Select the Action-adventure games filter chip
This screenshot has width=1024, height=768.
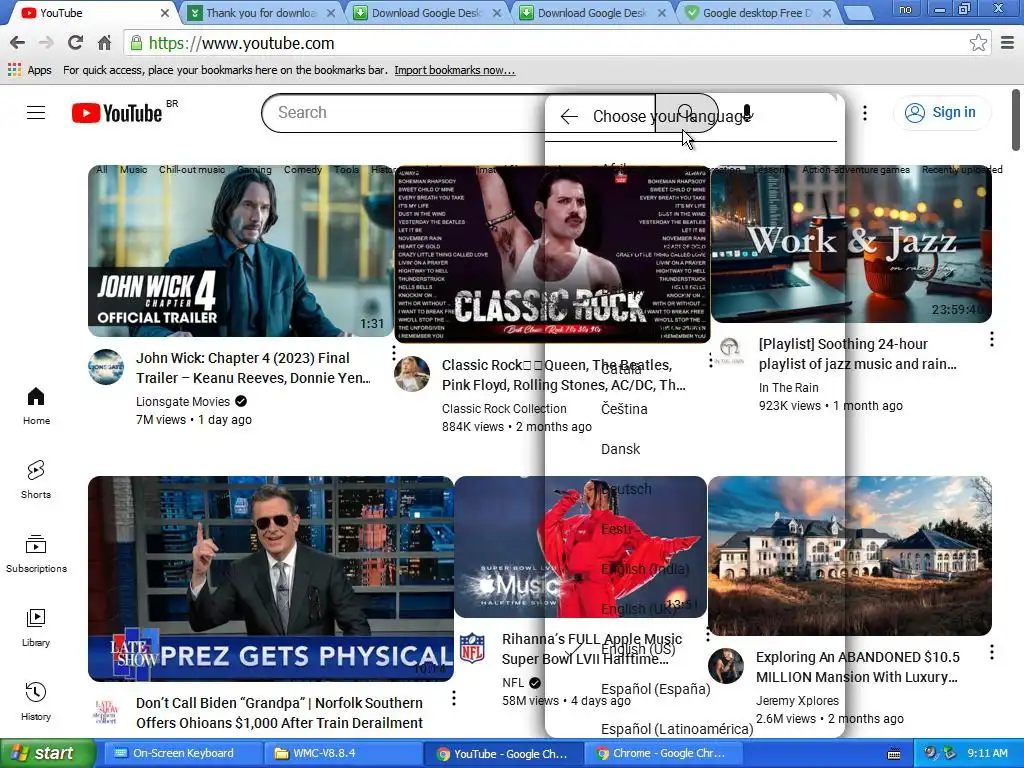[856, 170]
